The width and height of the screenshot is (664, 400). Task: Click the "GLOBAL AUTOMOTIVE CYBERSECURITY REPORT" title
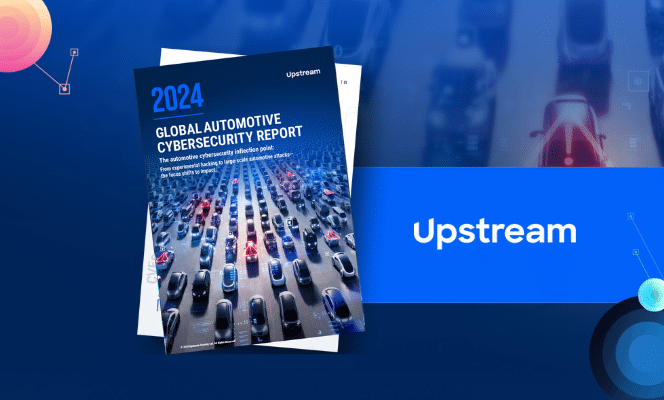pos(229,132)
